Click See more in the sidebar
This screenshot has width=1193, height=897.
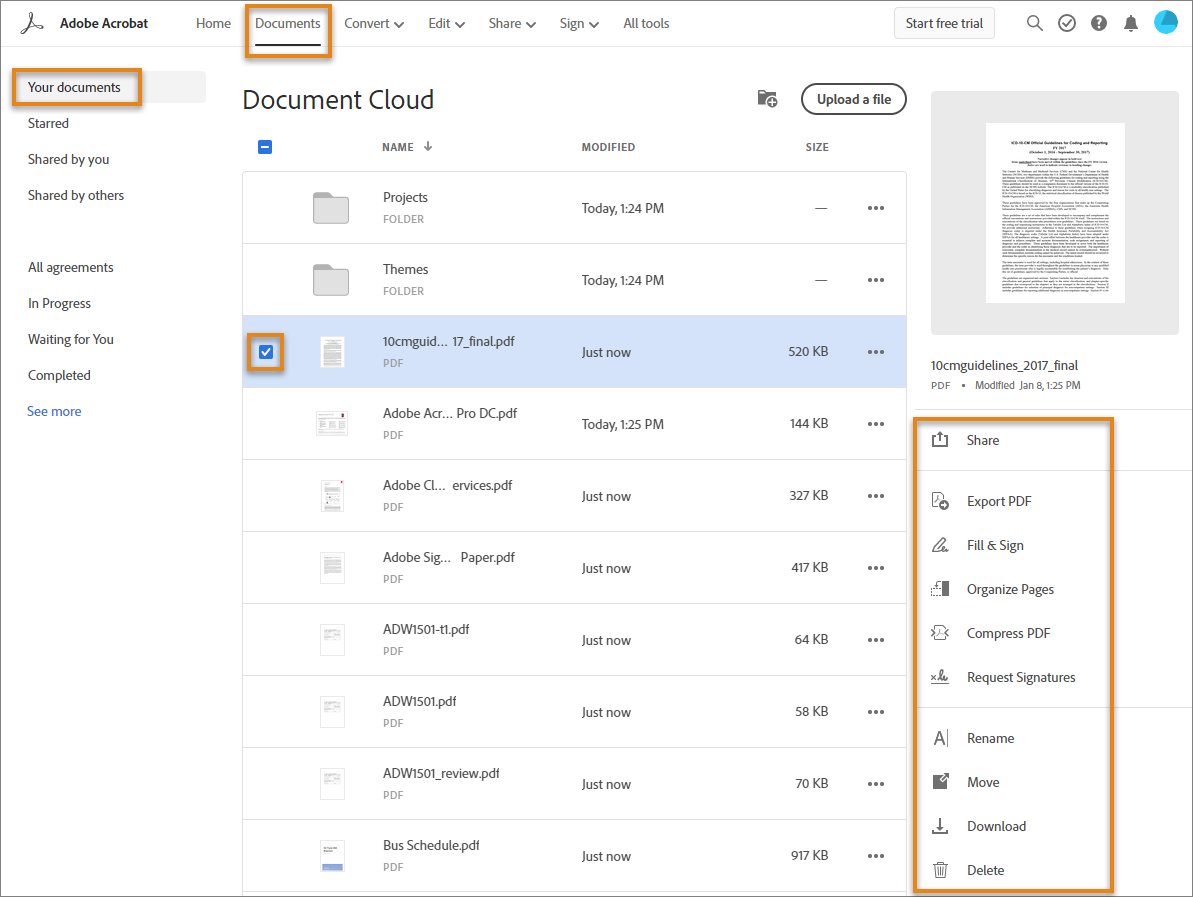54,410
